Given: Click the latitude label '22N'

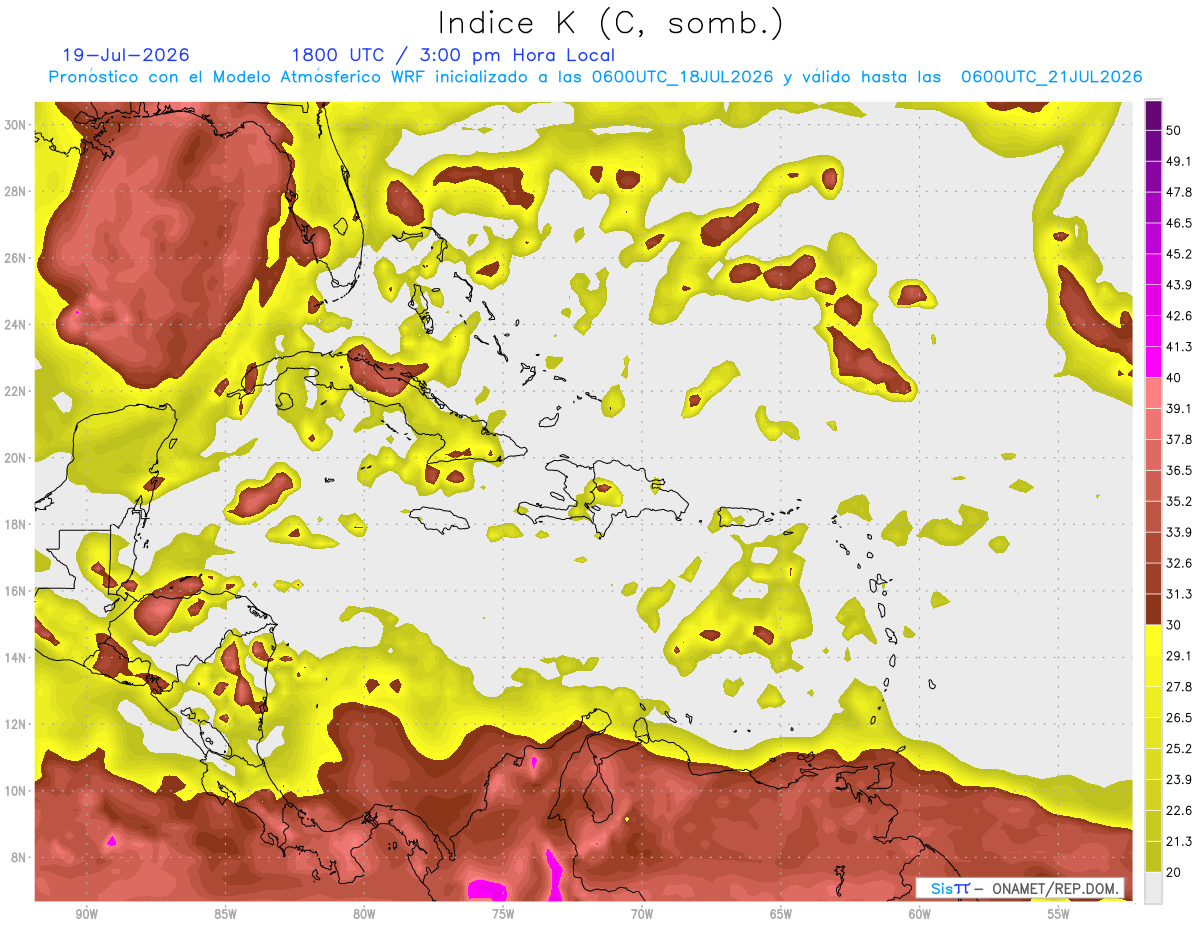Looking at the screenshot, I should [x=17, y=391].
